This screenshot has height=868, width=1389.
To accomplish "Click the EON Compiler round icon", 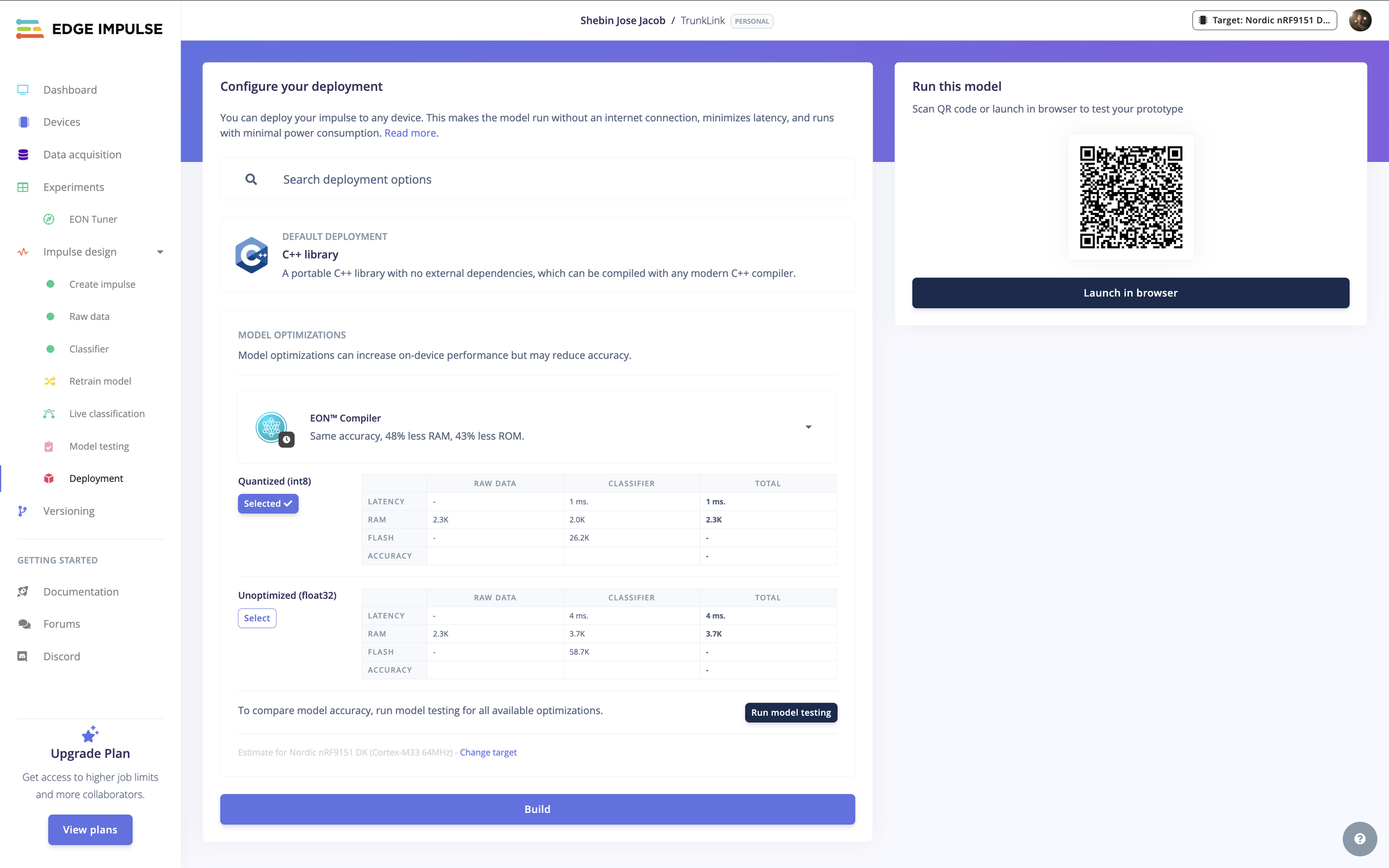I will tap(271, 428).
